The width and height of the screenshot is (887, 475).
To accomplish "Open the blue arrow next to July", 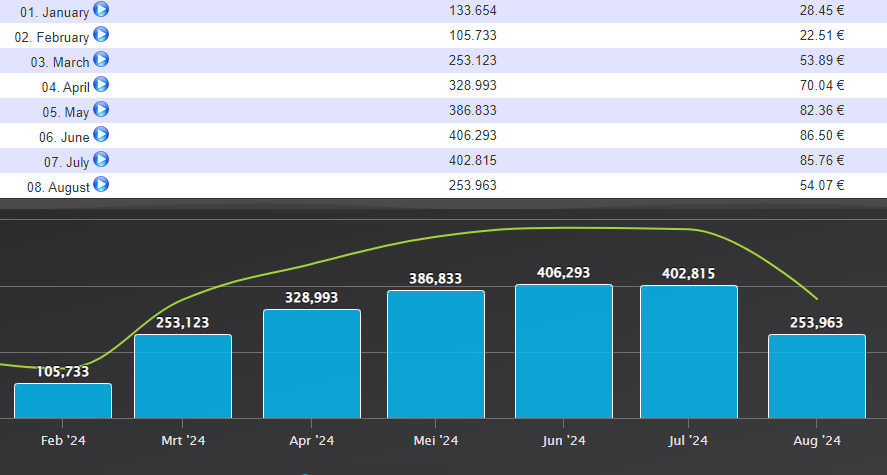I will tap(101, 159).
